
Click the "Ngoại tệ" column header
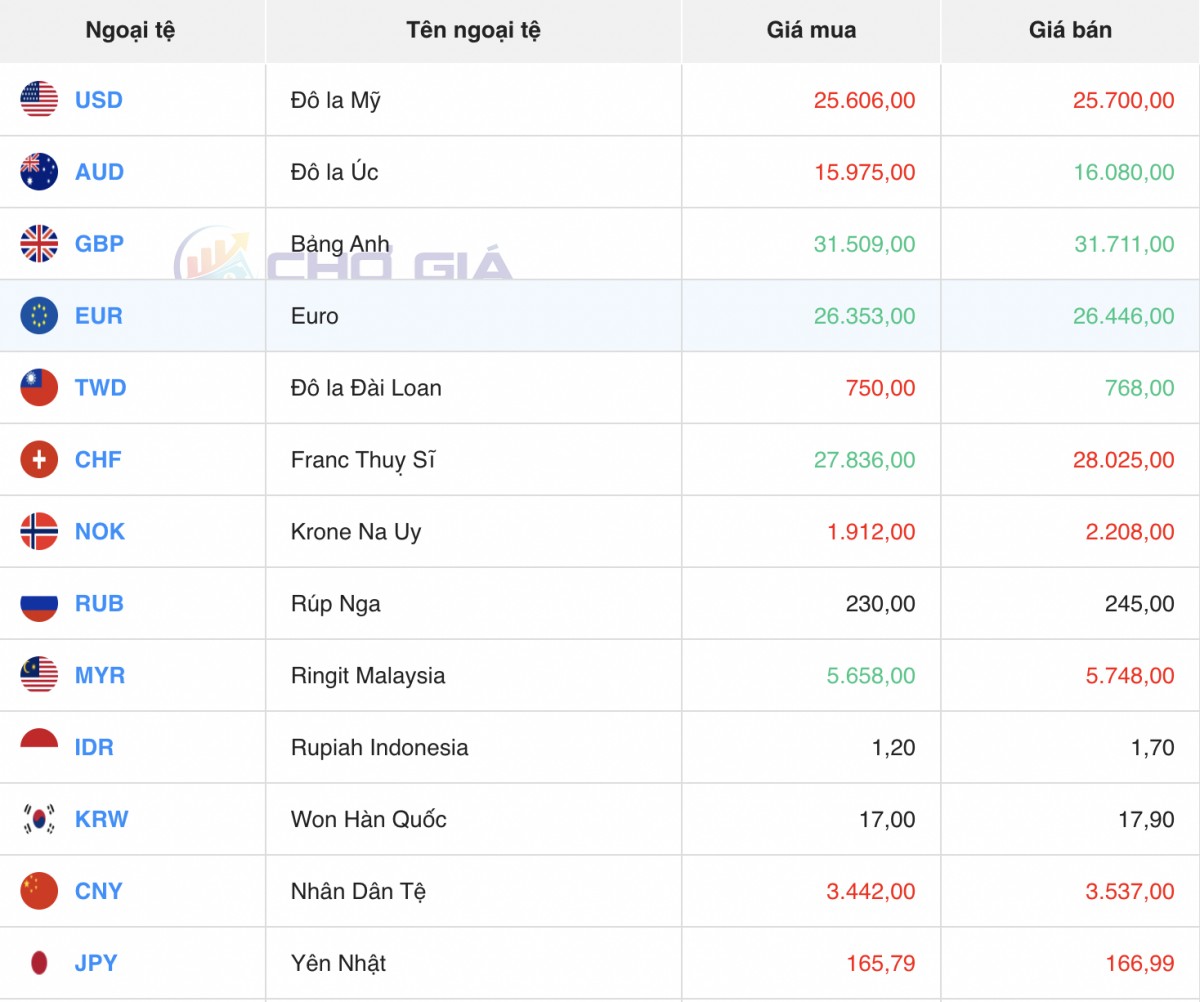[130, 30]
